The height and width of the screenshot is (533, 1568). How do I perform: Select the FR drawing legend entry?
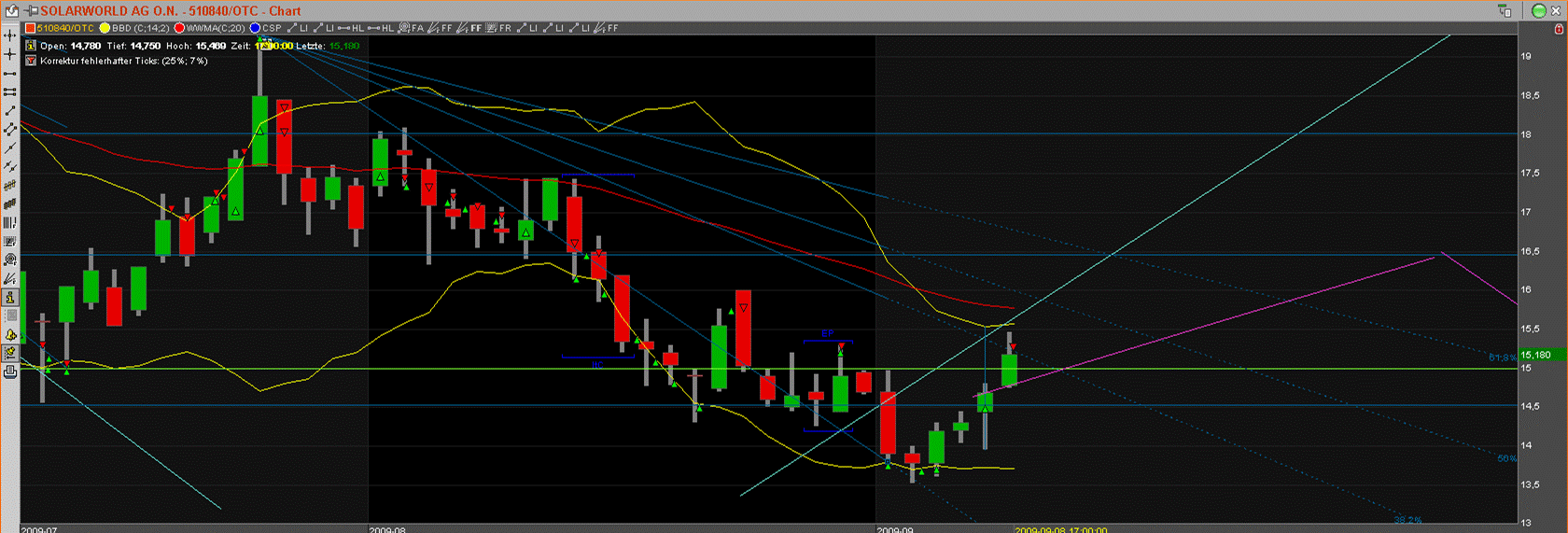coord(499,28)
